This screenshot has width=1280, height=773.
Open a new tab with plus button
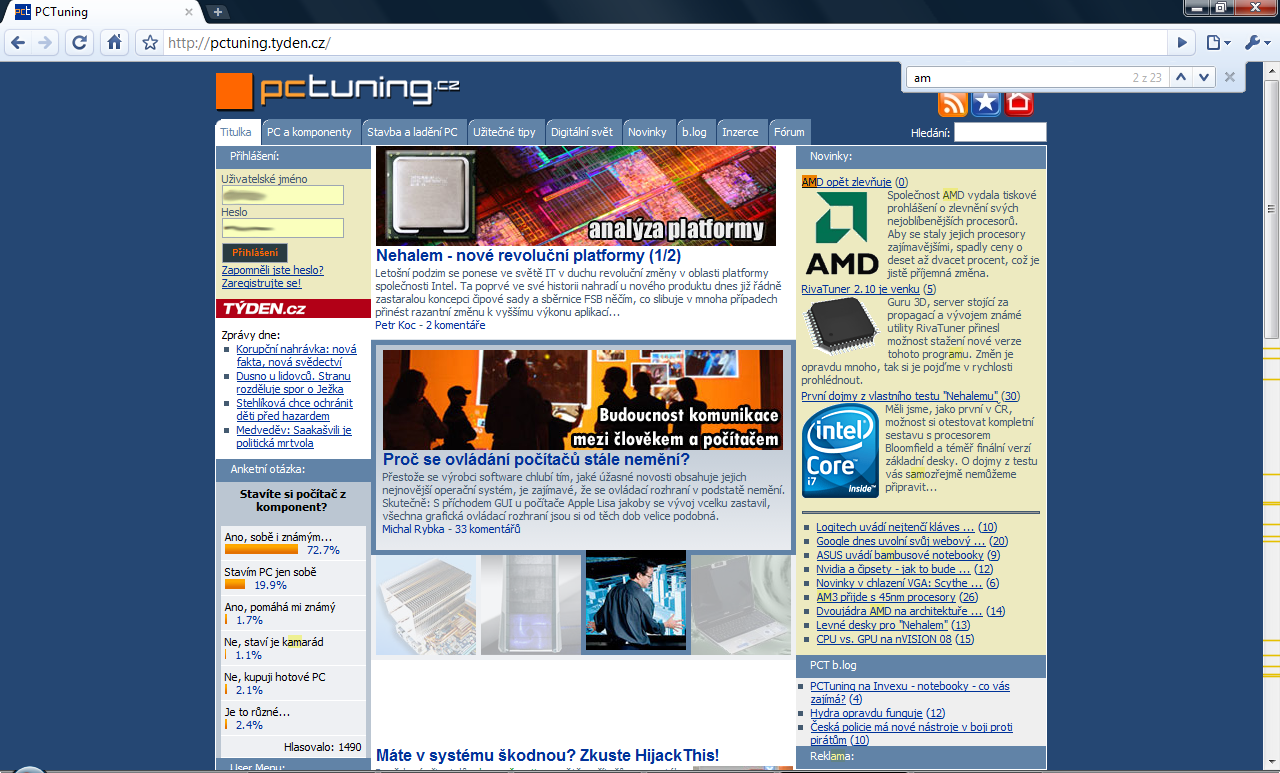(218, 12)
